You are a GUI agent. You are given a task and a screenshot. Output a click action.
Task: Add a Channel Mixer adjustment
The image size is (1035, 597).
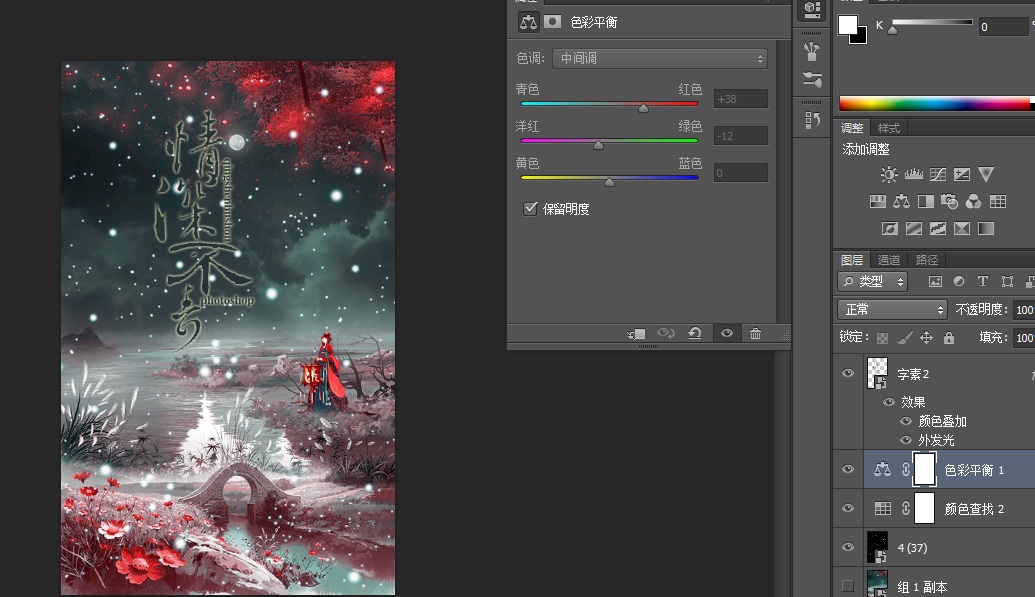pyautogui.click(x=973, y=201)
